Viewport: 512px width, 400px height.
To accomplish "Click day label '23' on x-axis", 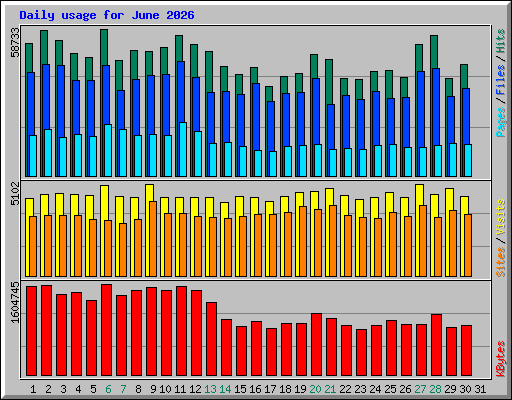I will 360,389.
